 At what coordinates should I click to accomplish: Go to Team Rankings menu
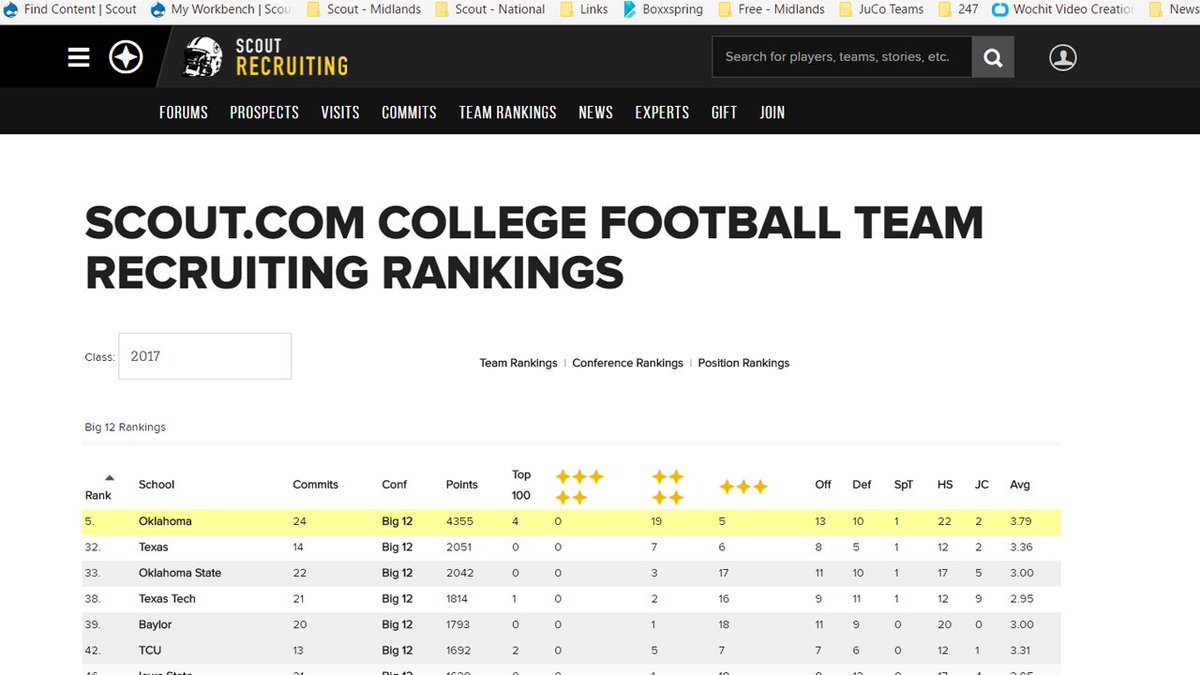[508, 112]
